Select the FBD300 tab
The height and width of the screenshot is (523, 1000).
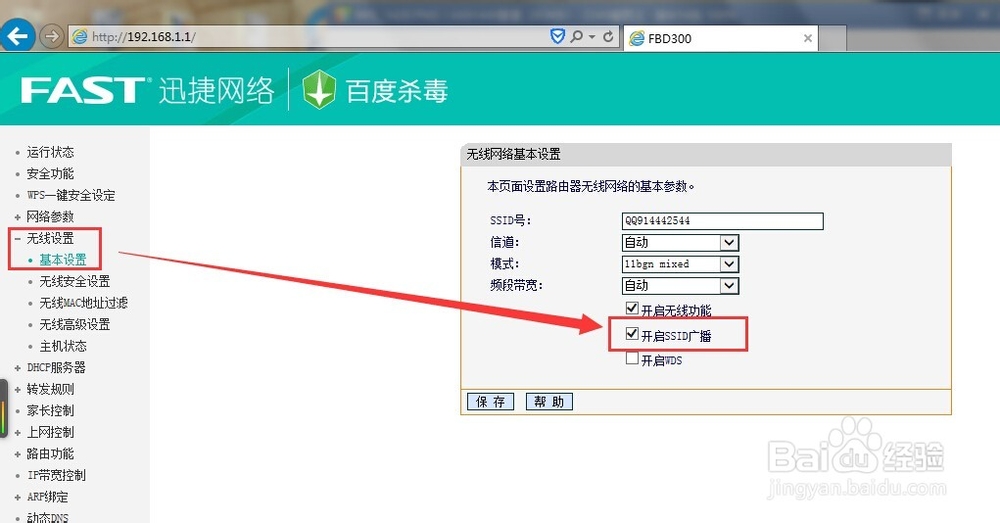point(721,38)
